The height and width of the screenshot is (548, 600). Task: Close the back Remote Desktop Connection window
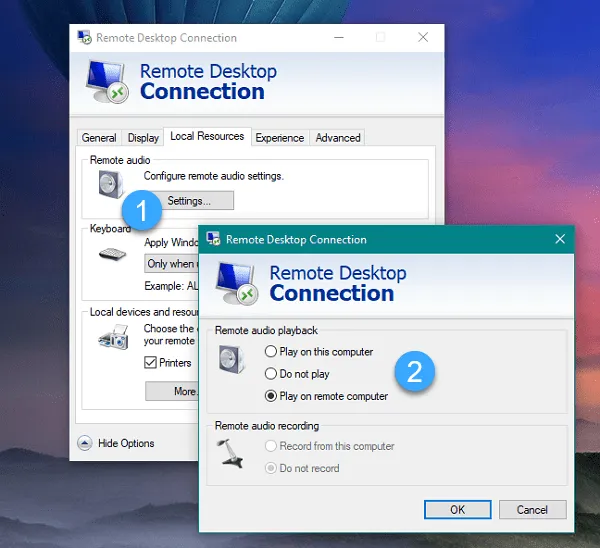[423, 37]
